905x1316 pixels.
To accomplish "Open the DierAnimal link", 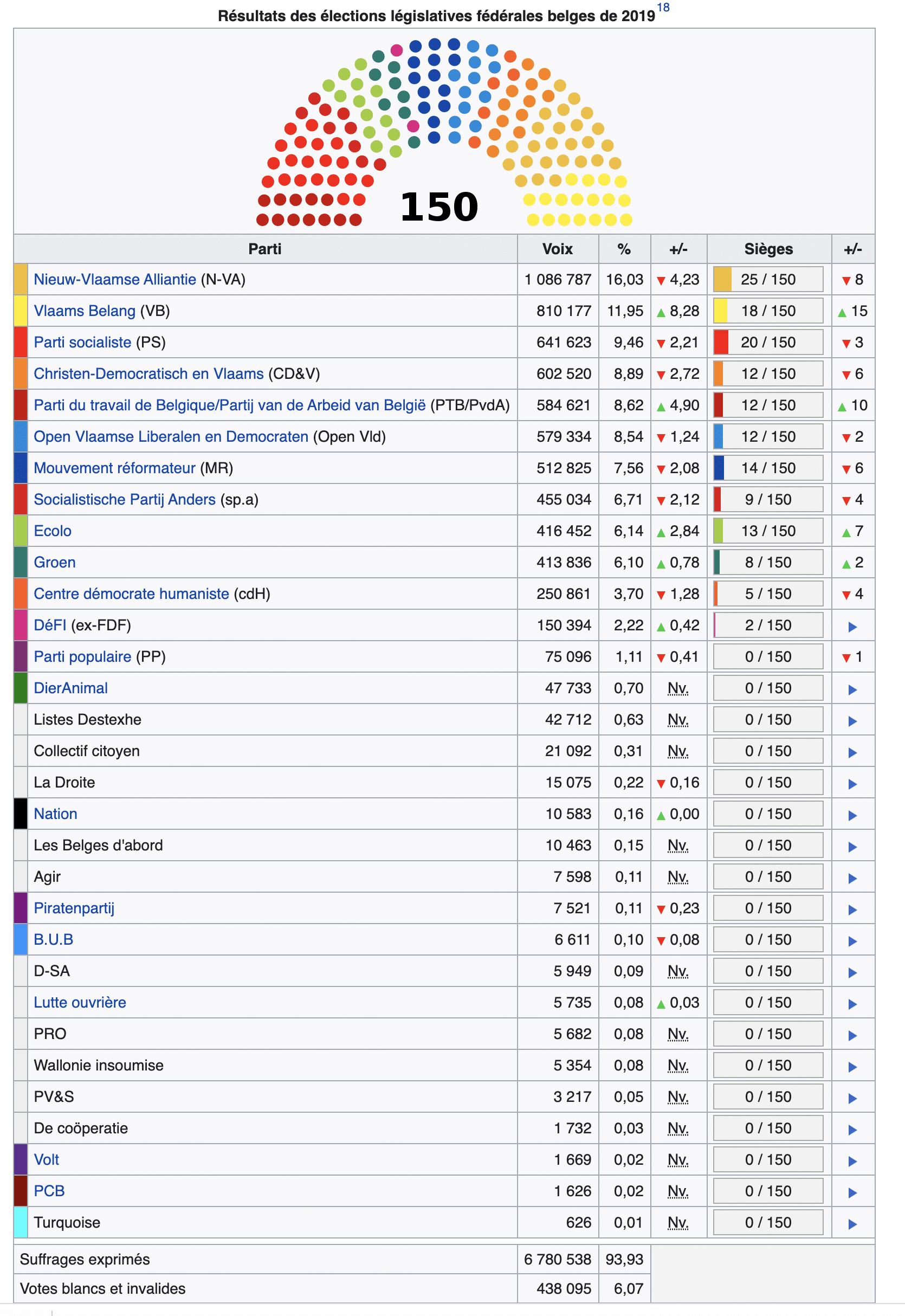I will [71, 688].
